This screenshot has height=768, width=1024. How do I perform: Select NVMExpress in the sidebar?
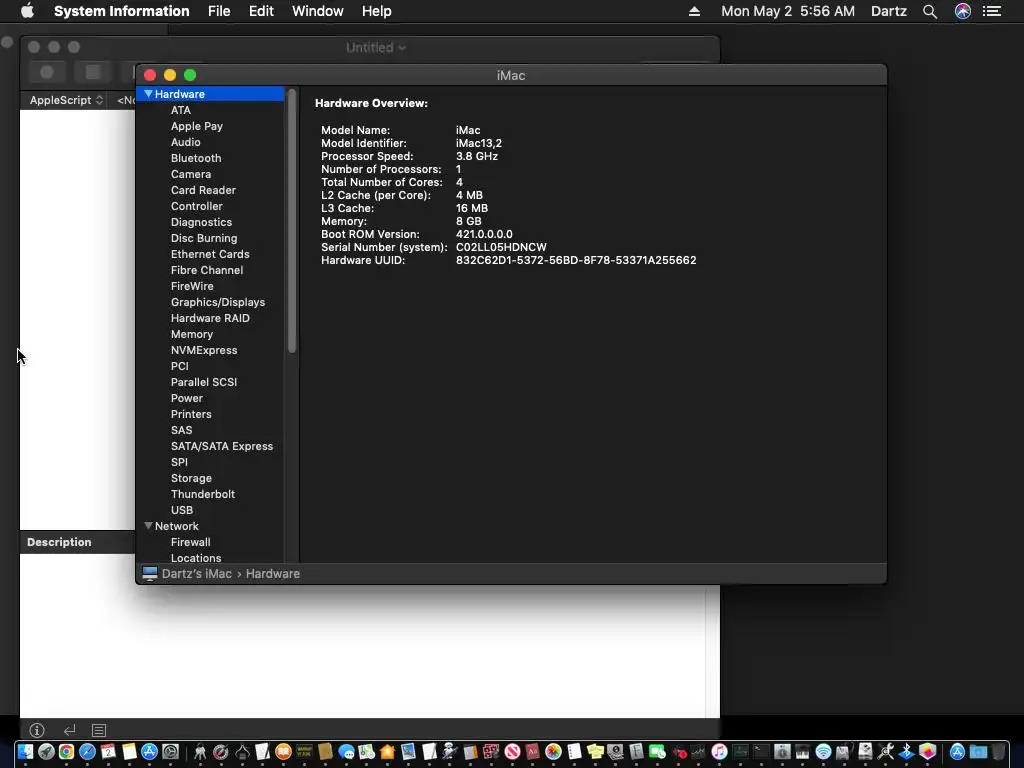pyautogui.click(x=204, y=350)
